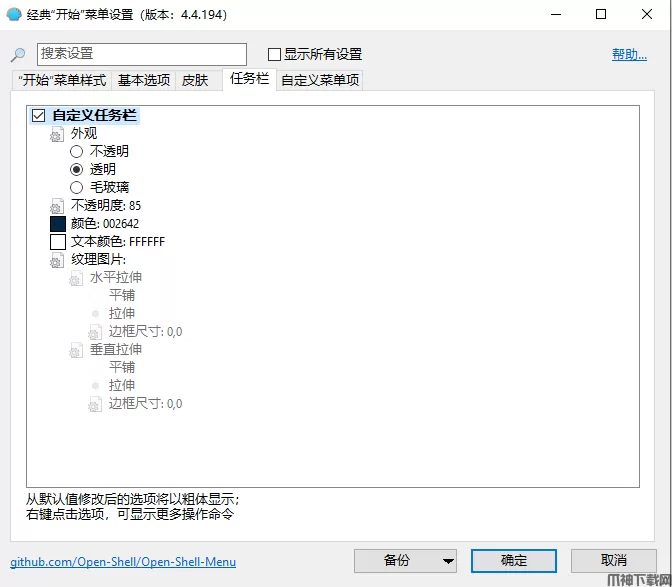Click the settings icon beside 纹理图片
672x587 pixels.
click(x=57, y=260)
